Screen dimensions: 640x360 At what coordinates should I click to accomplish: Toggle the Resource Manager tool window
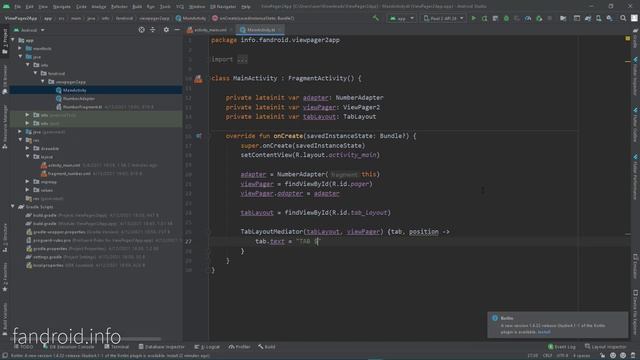(x=5, y=127)
